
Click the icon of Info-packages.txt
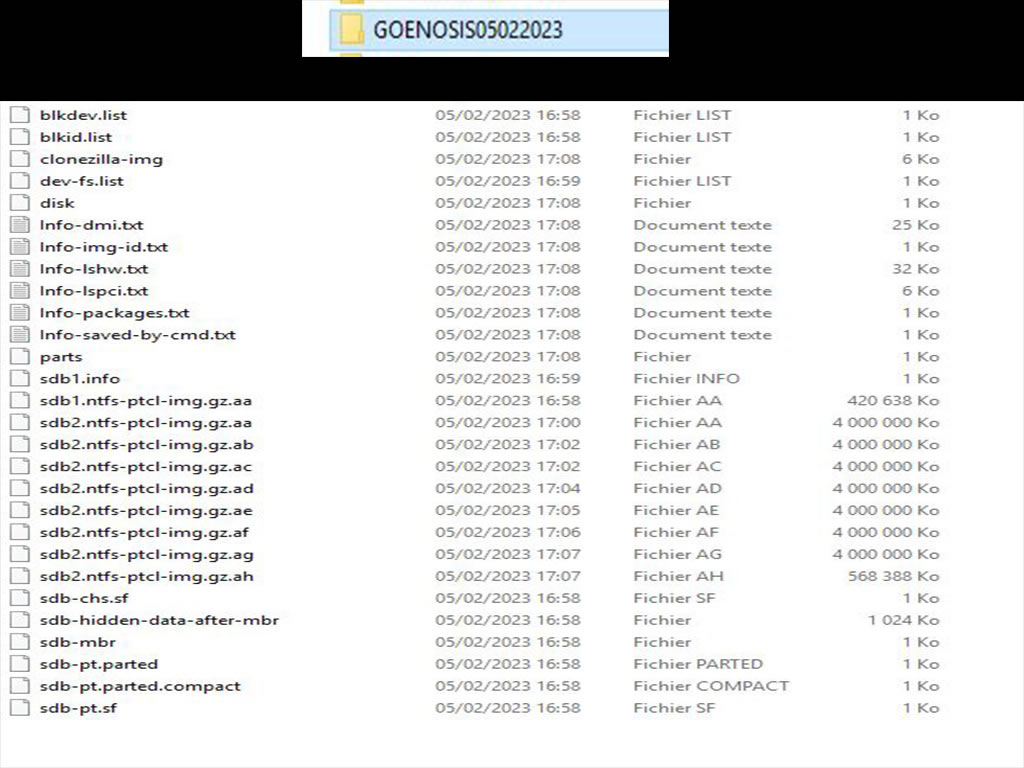click(19, 313)
